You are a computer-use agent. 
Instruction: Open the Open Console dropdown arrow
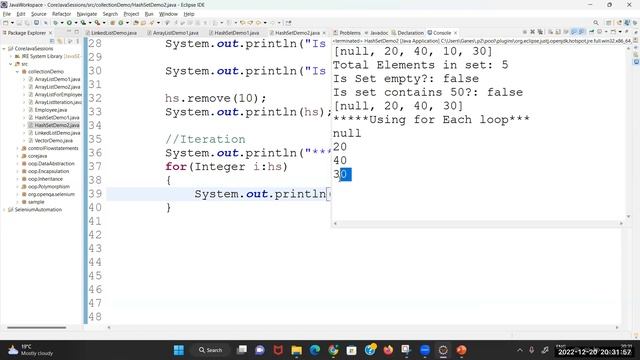click(x=620, y=32)
